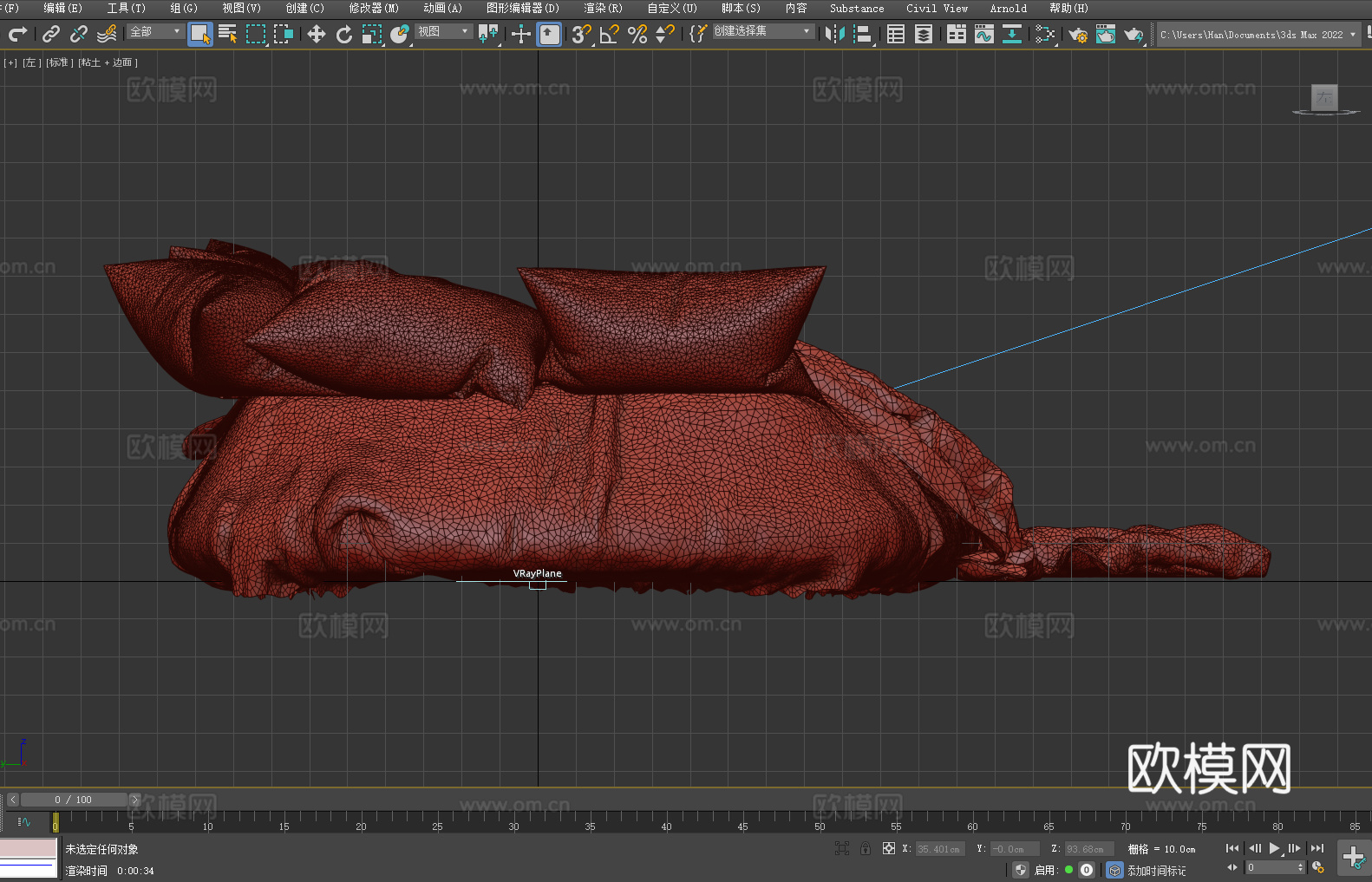Open Select by Name list
The width and height of the screenshot is (1372, 882).
coord(228,34)
